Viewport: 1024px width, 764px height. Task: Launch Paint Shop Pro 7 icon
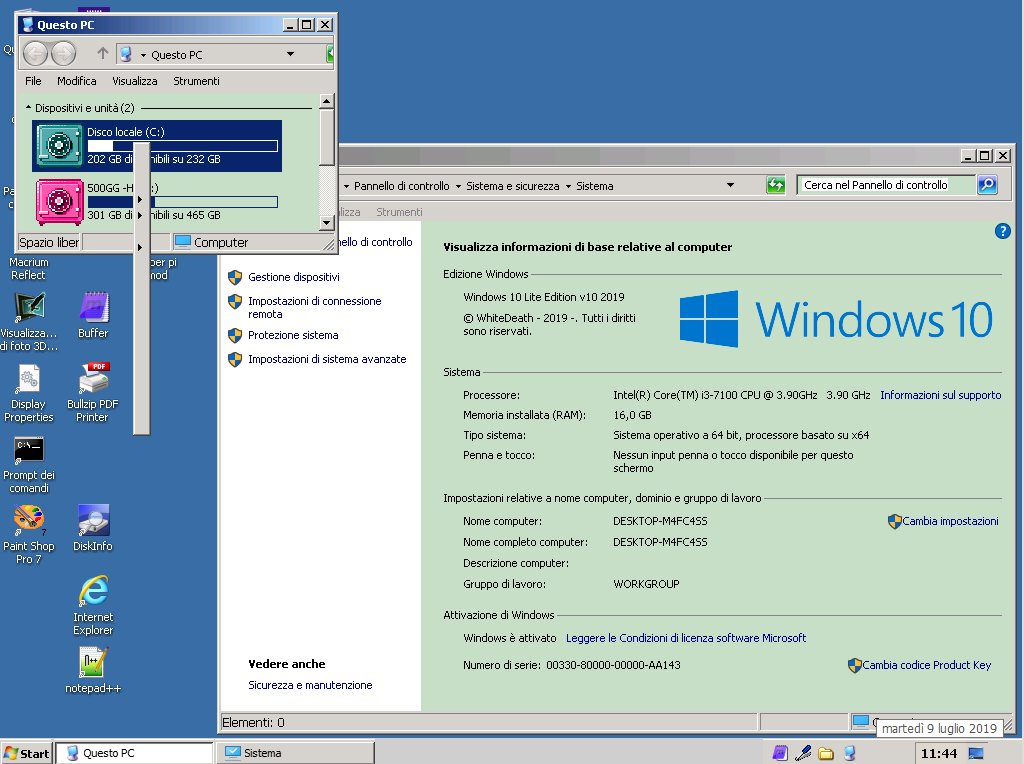coord(29,535)
